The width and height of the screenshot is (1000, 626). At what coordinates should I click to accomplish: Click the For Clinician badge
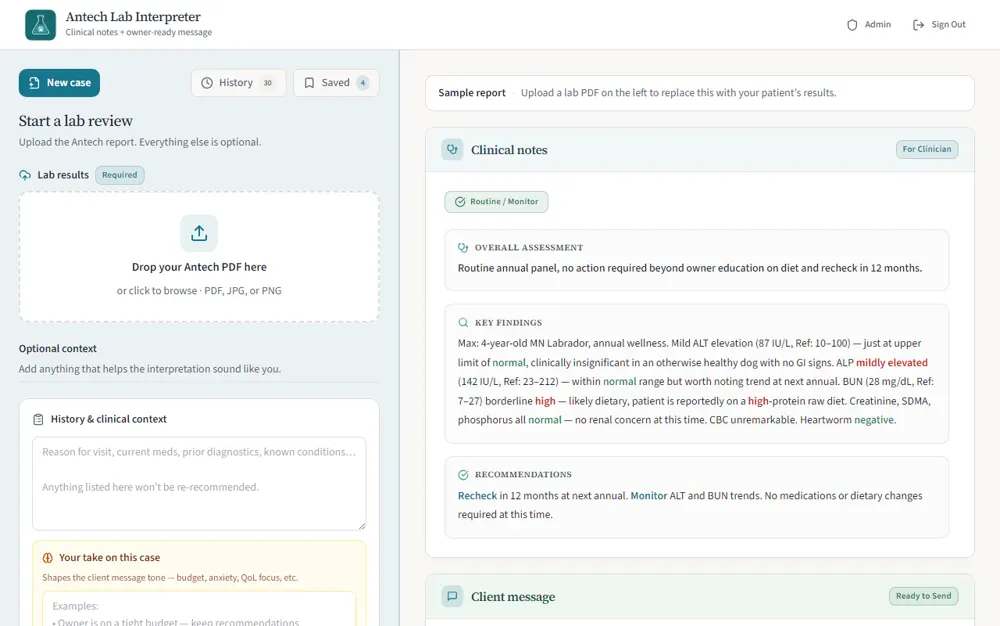927,149
